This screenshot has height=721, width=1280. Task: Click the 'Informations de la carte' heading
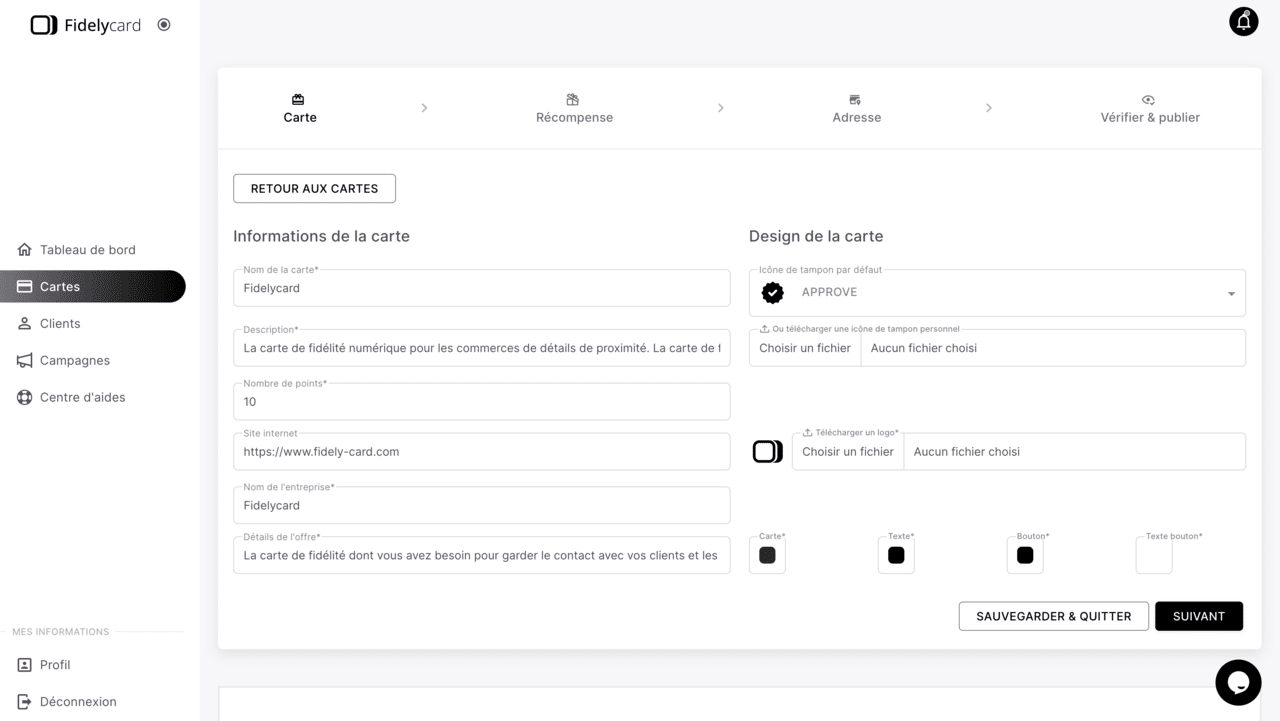click(321, 237)
